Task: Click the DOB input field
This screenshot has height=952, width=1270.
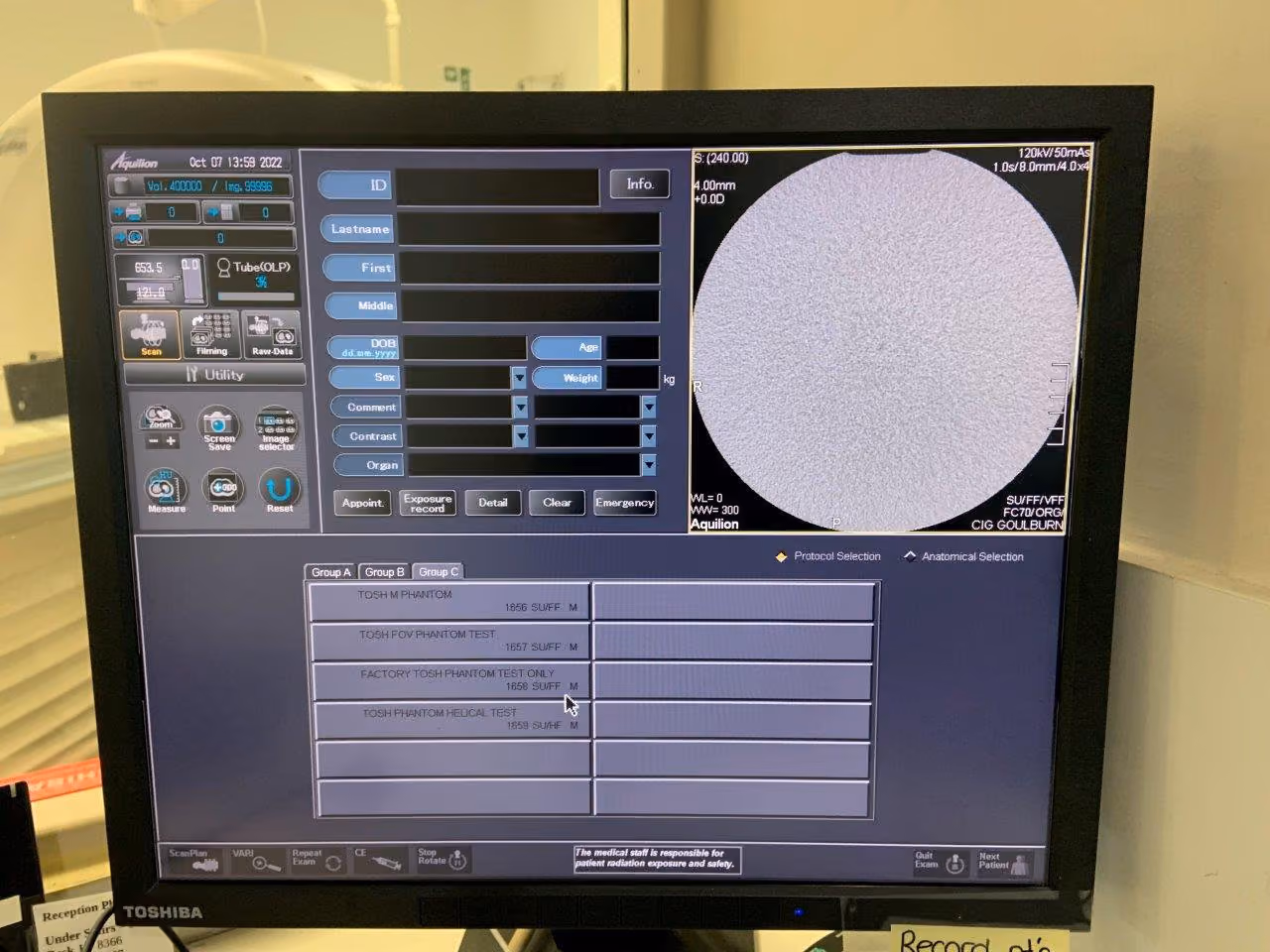Action: coord(465,348)
